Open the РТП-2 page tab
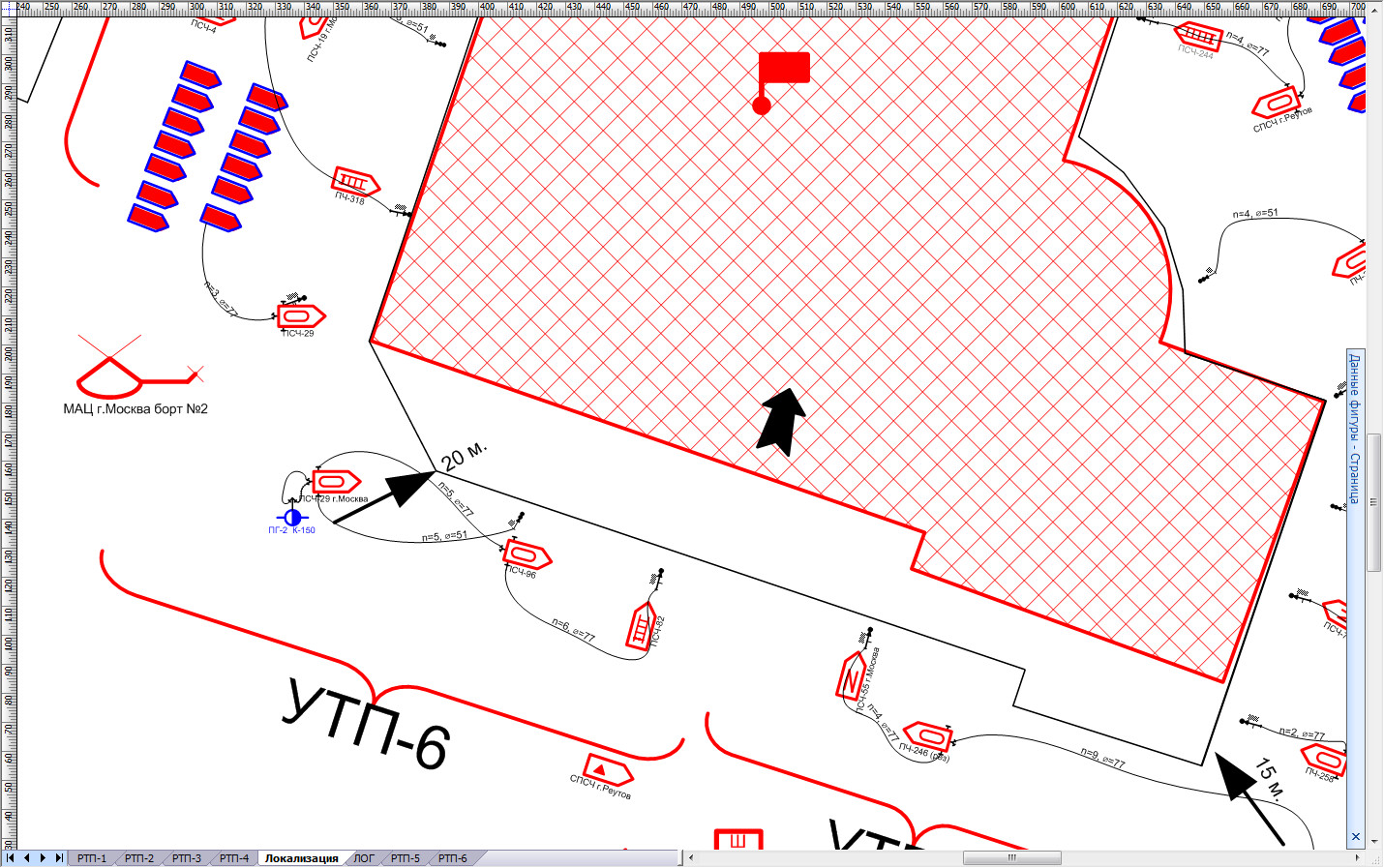Viewport: 1384px width, 868px height. [139, 858]
